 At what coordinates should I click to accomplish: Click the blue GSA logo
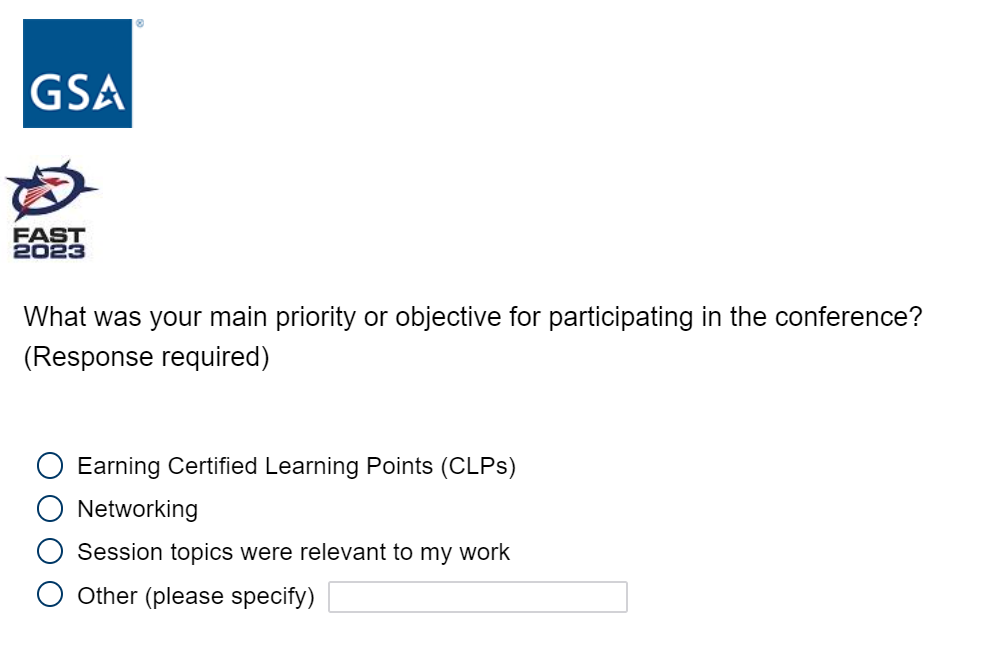point(77,73)
